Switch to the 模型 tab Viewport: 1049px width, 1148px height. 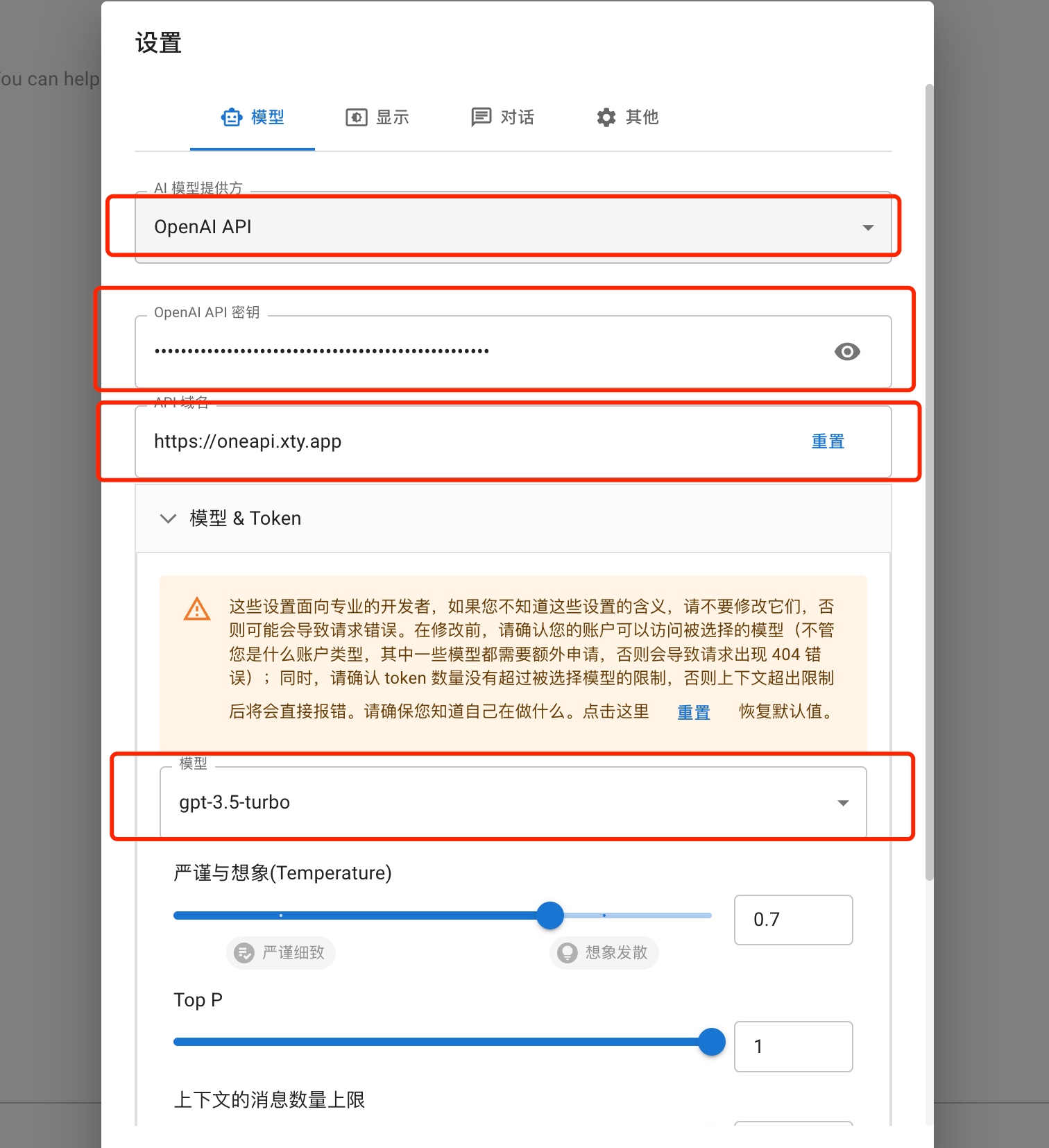(x=253, y=117)
